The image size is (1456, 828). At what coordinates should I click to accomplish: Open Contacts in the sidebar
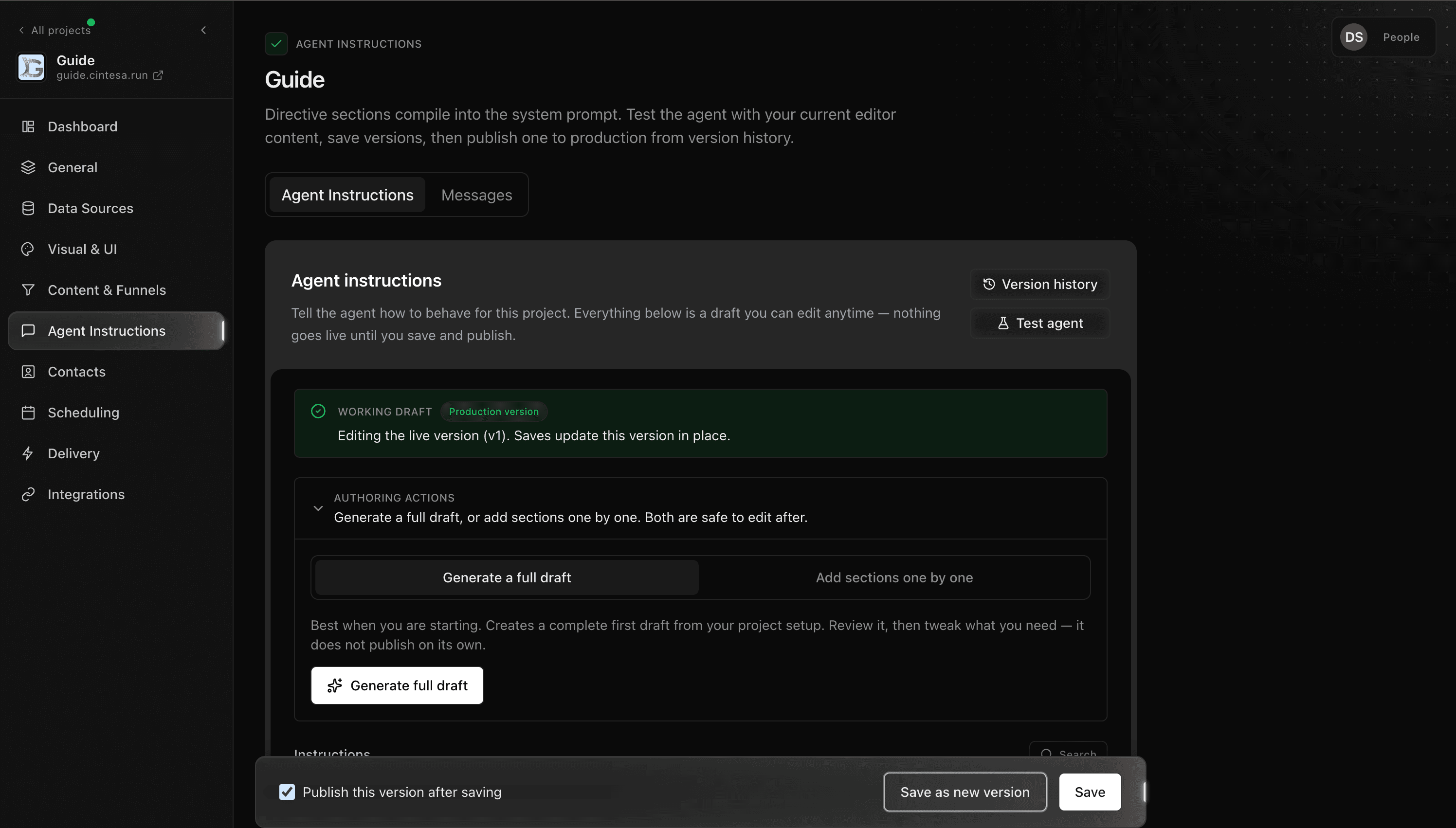[117, 372]
